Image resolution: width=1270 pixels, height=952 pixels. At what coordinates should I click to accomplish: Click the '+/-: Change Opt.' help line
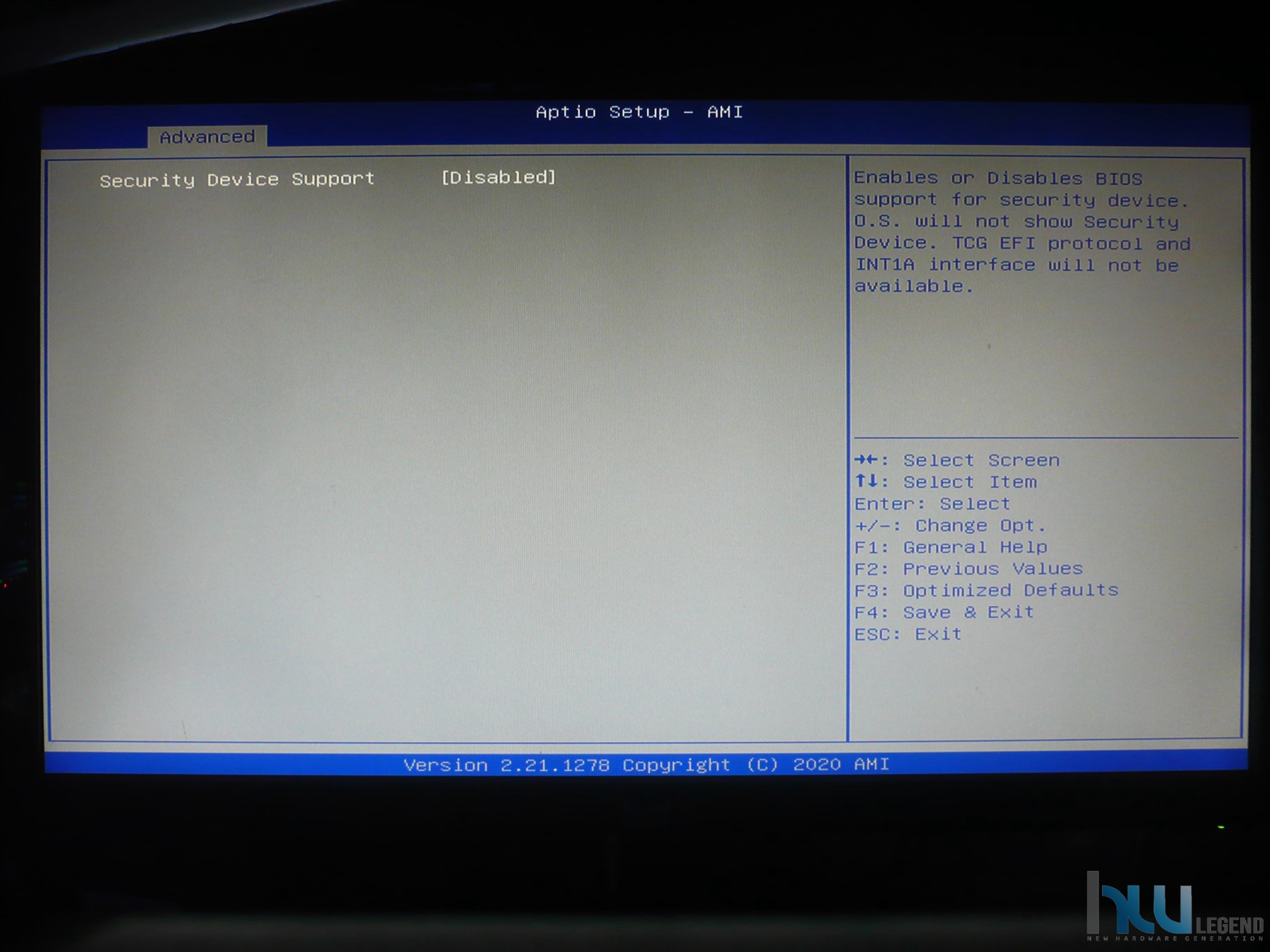click(x=950, y=526)
